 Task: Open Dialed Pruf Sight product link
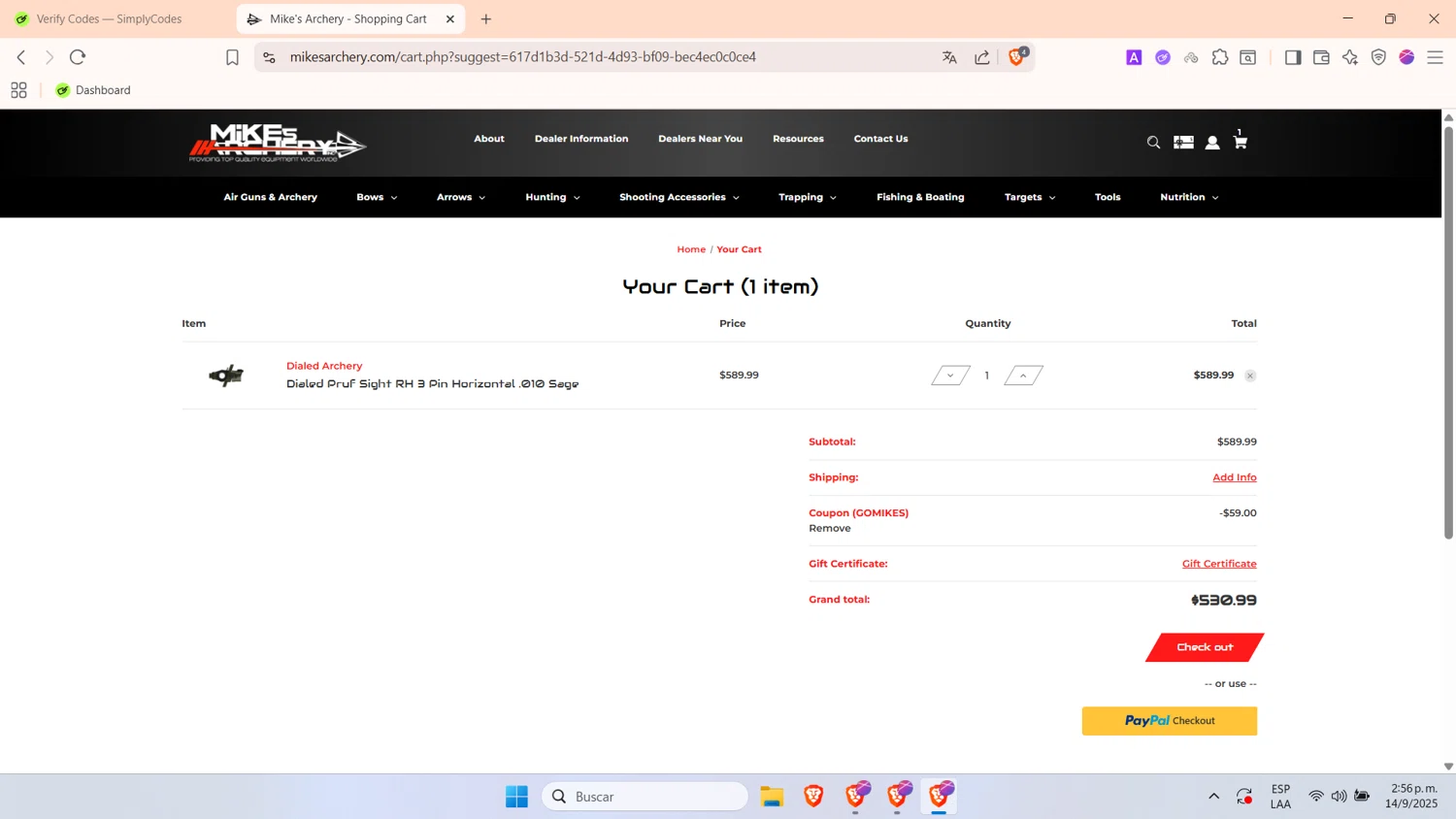coord(432,384)
